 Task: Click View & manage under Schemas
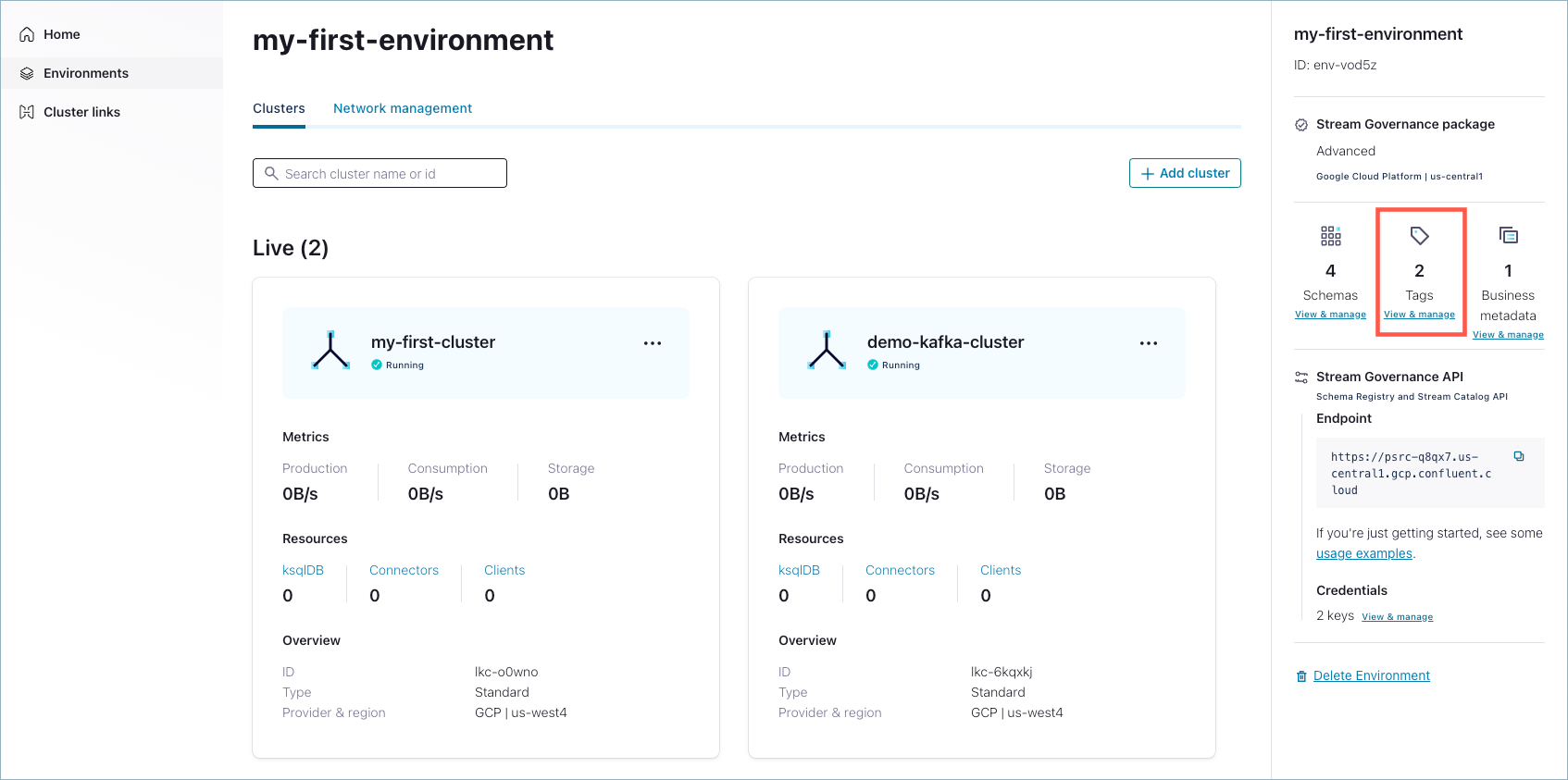point(1330,315)
